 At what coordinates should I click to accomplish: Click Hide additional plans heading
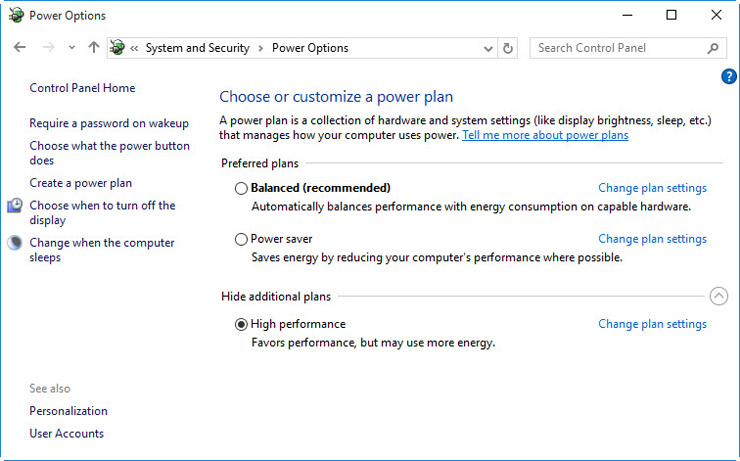point(276,297)
